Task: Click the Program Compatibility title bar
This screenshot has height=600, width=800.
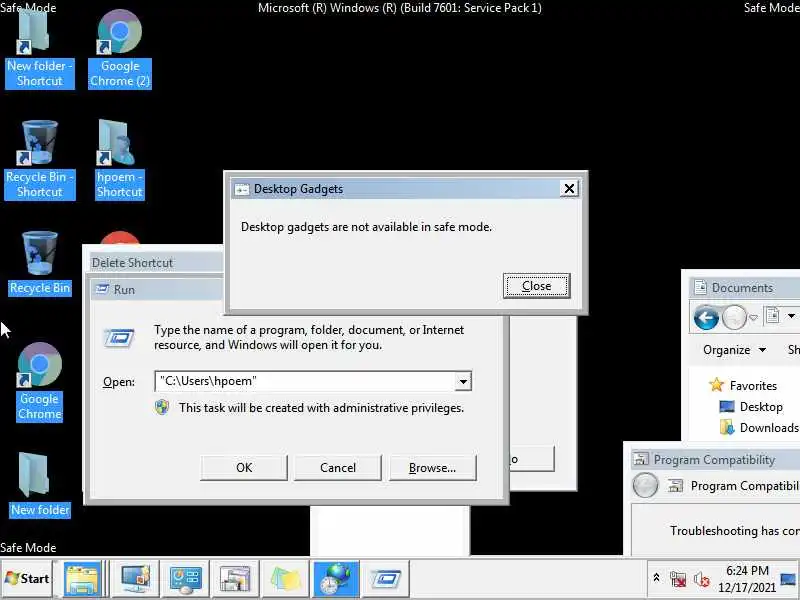Action: (x=714, y=459)
